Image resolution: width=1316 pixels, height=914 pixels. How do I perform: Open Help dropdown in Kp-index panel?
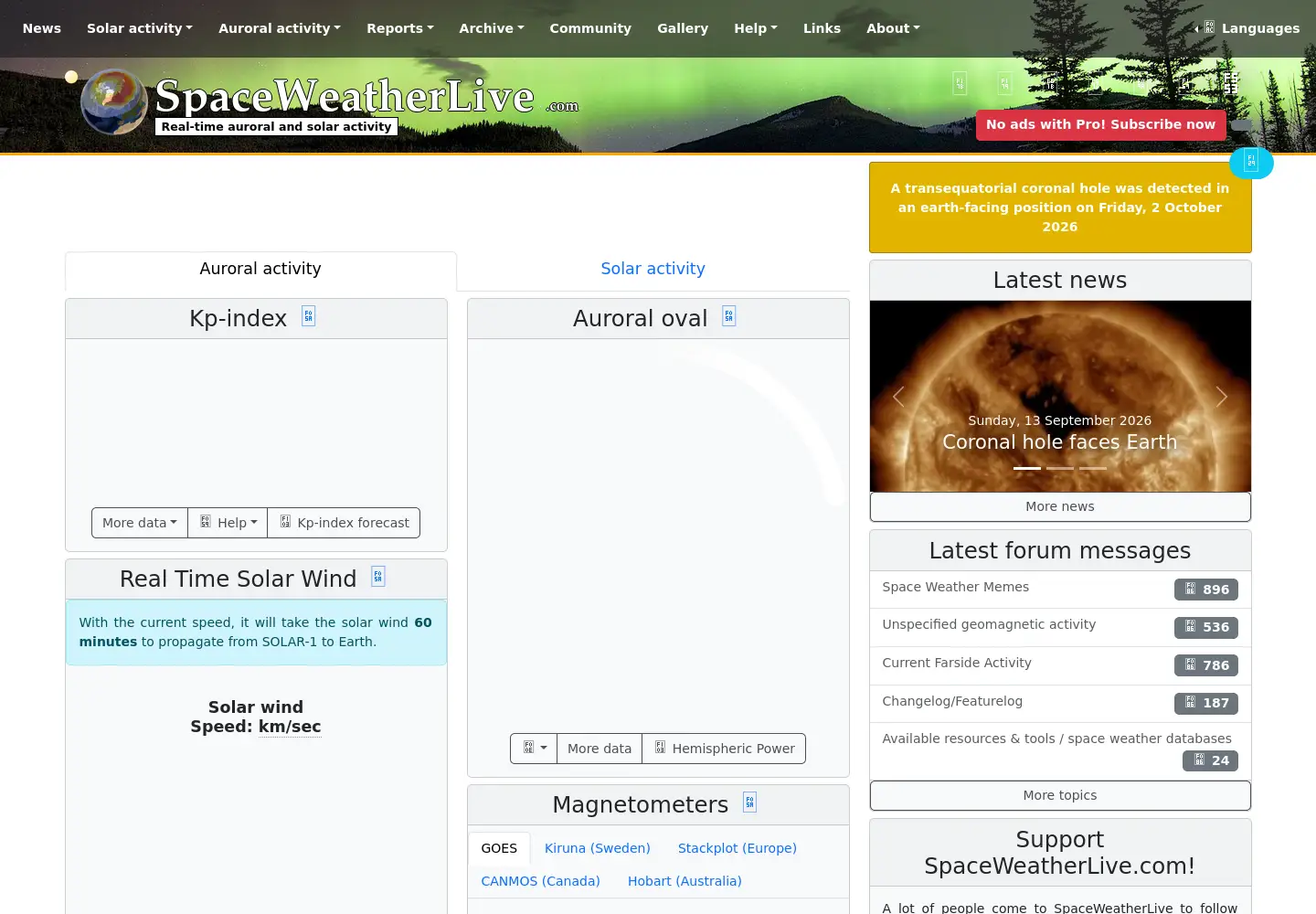[228, 523]
